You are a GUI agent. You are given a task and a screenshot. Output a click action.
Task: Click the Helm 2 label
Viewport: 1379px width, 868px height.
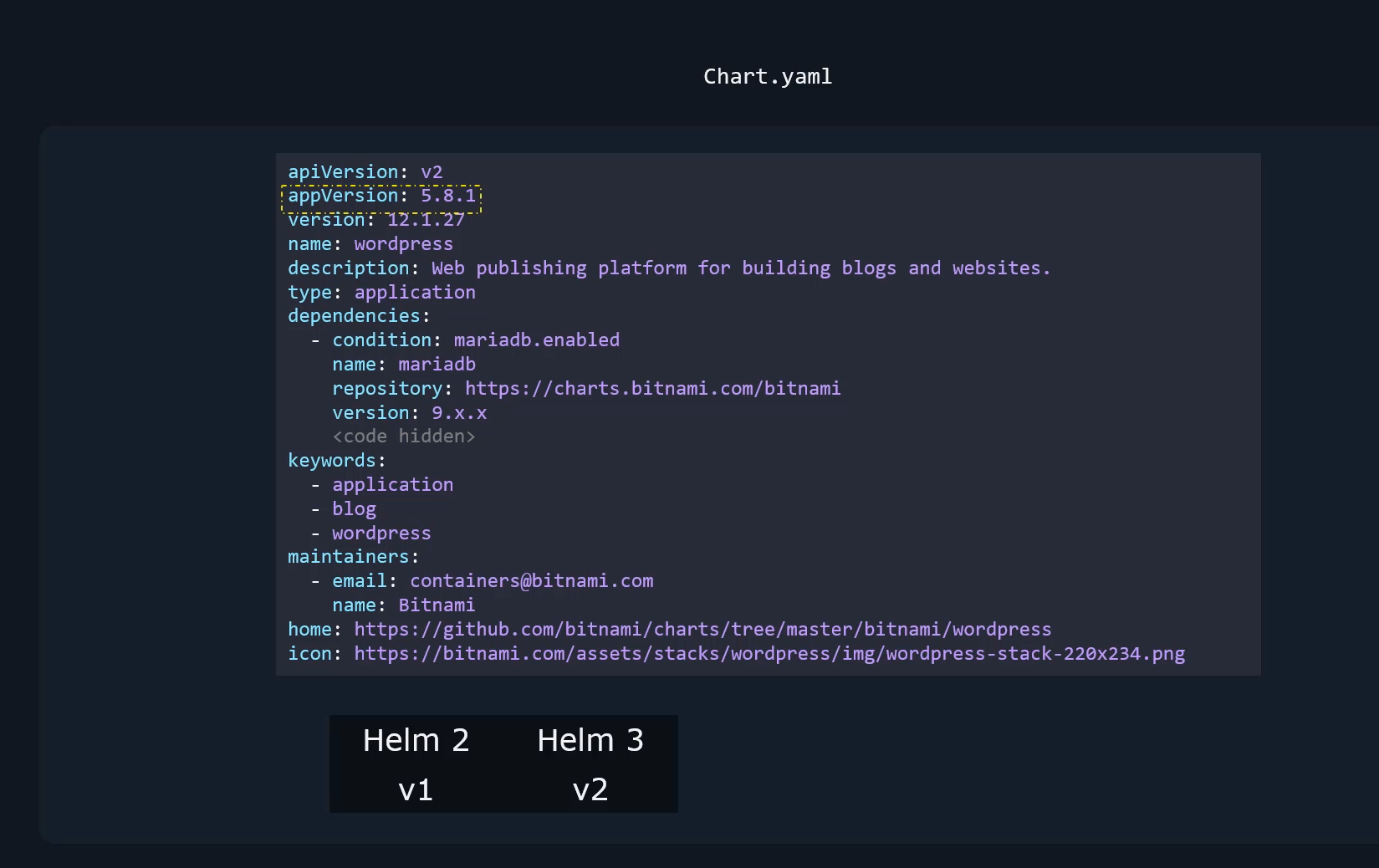[x=416, y=741]
